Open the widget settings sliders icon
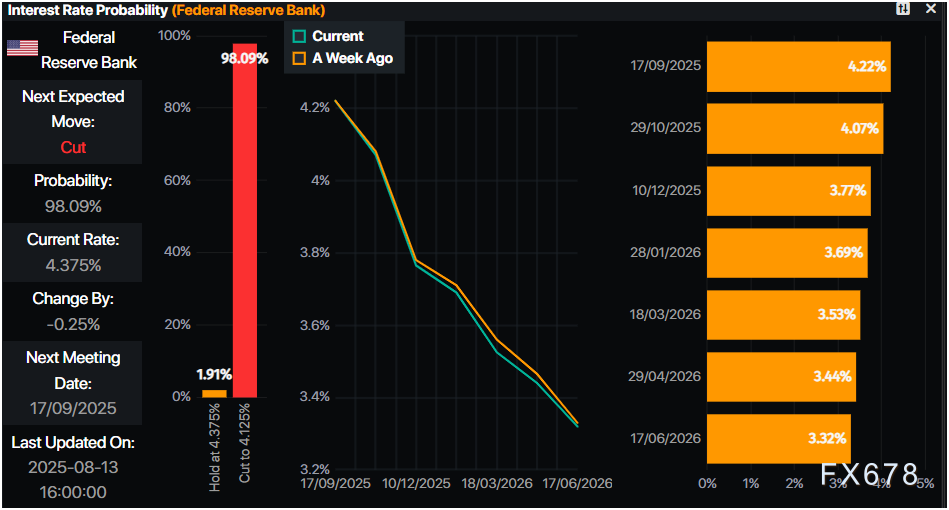Screen dimensions: 949x510 pos(903,8)
